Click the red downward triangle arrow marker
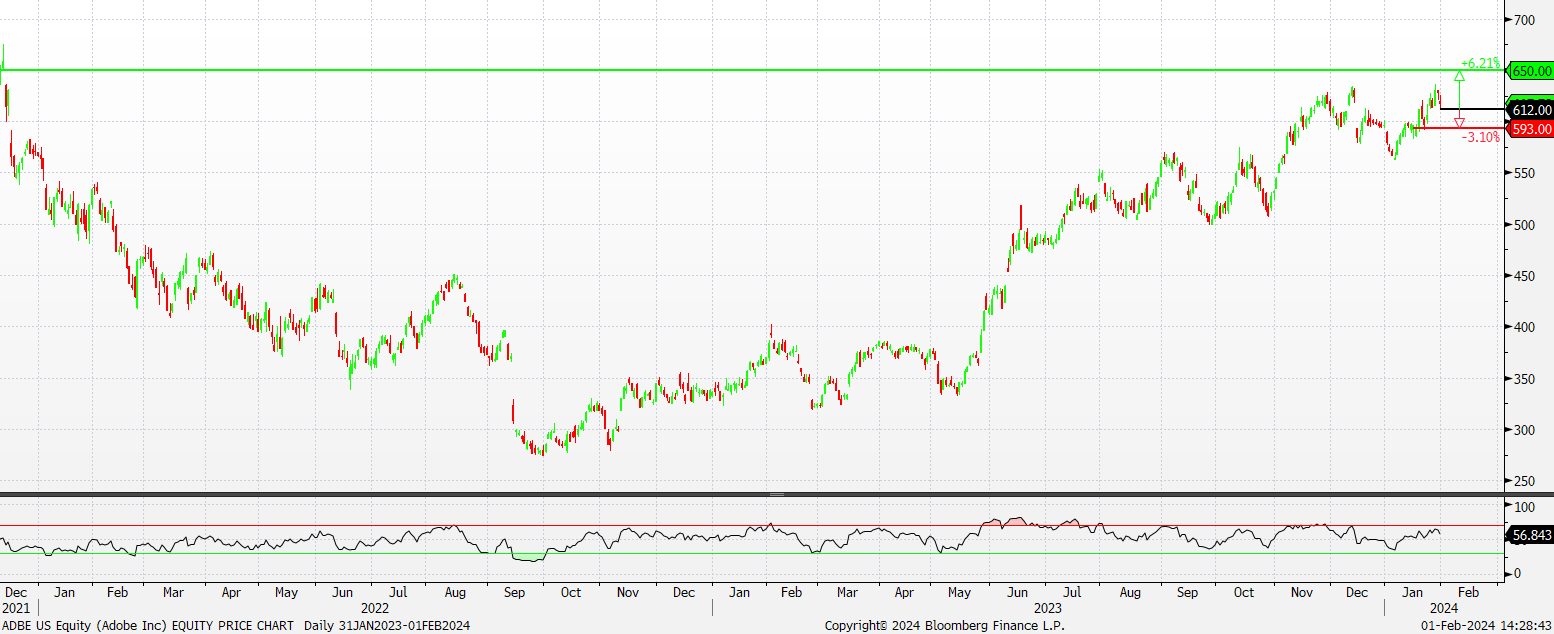Image resolution: width=1554 pixels, height=634 pixels. pos(1459,123)
